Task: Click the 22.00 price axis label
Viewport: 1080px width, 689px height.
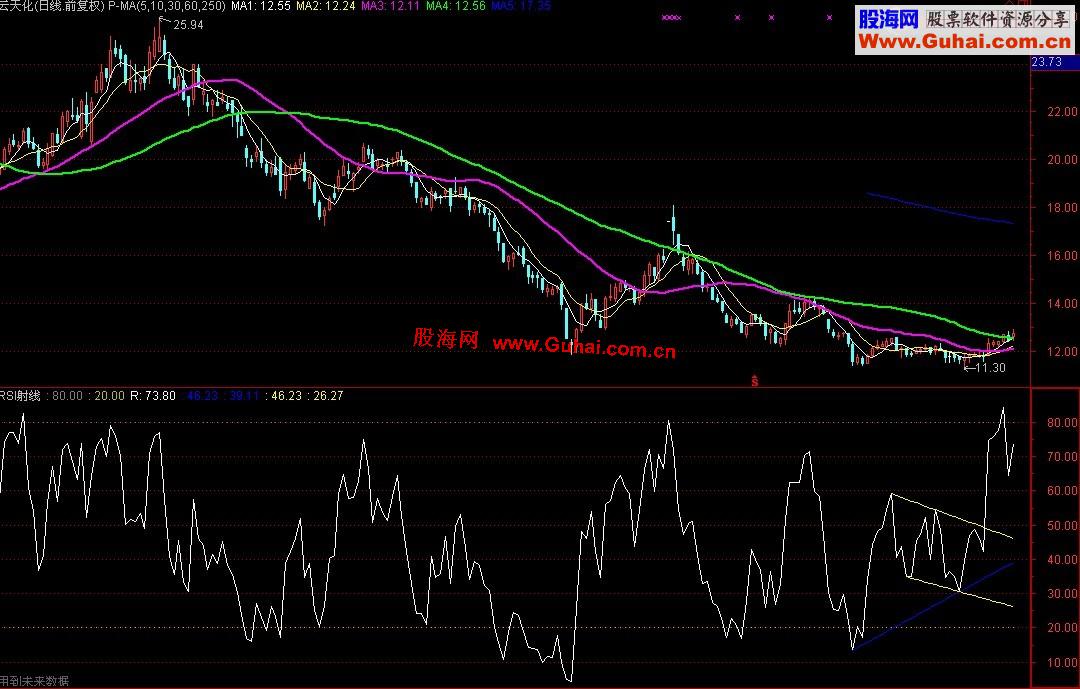Action: (1062, 111)
